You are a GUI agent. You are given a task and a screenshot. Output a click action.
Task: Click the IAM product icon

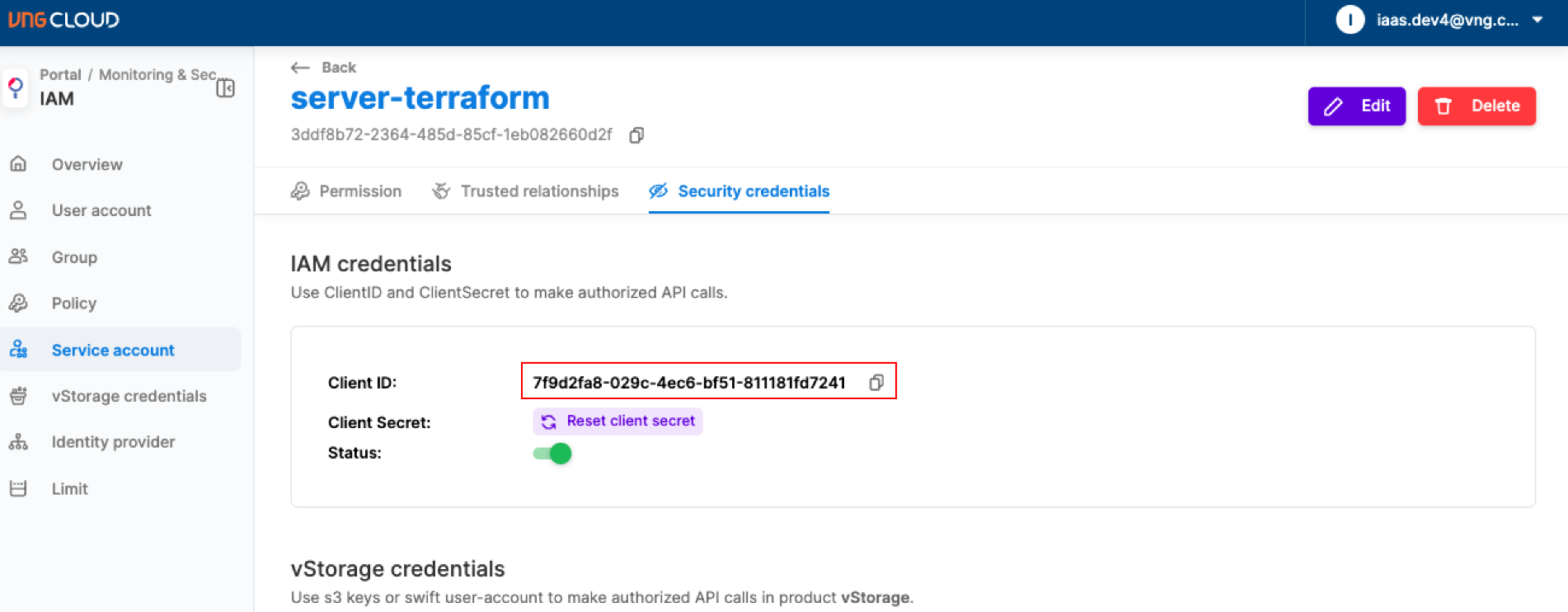pos(16,88)
